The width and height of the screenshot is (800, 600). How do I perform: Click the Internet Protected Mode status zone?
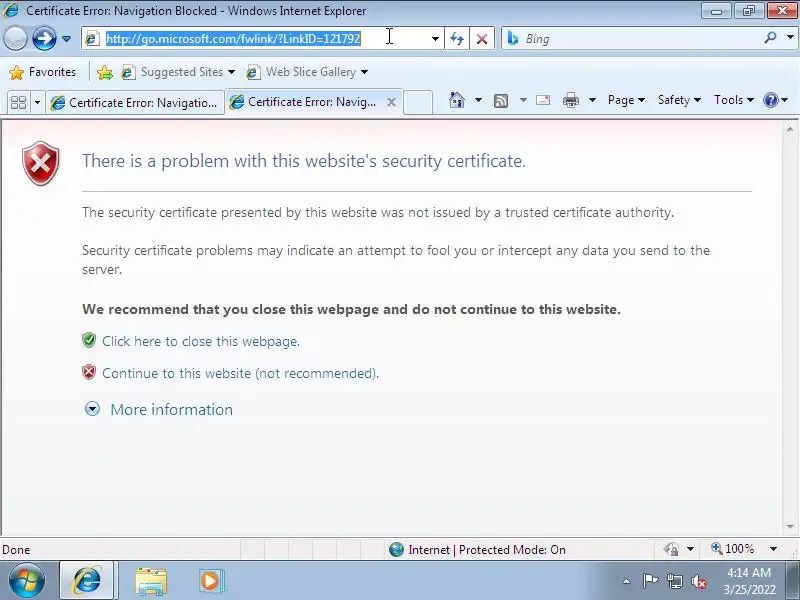(478, 549)
